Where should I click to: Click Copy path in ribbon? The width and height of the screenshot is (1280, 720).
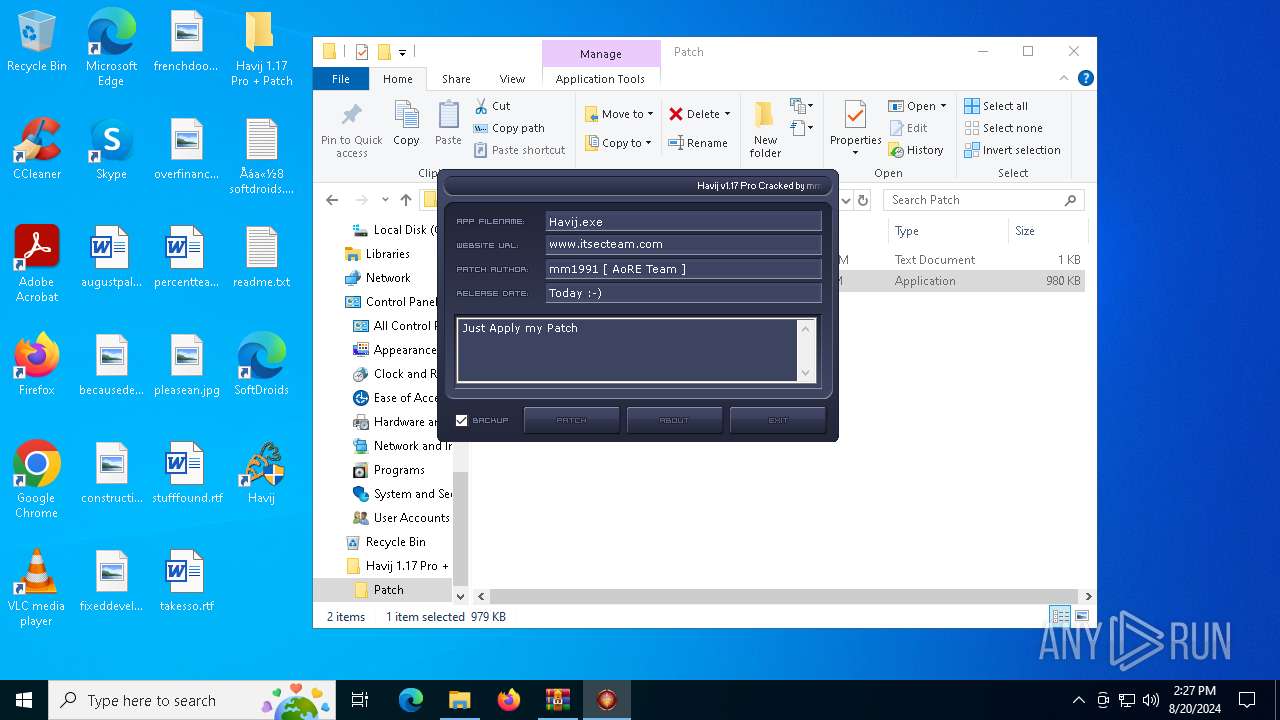point(509,128)
